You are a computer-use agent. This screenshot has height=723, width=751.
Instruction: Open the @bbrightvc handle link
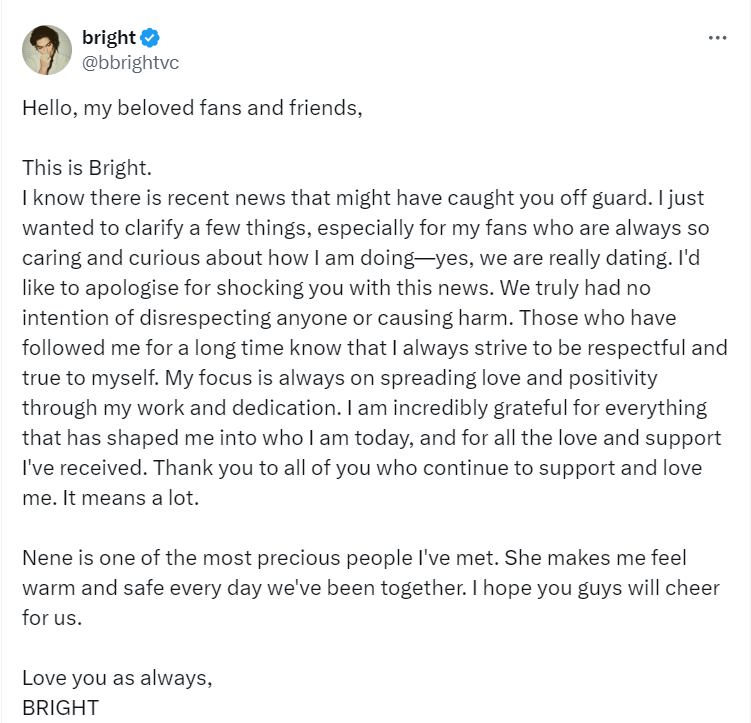[x=130, y=61]
